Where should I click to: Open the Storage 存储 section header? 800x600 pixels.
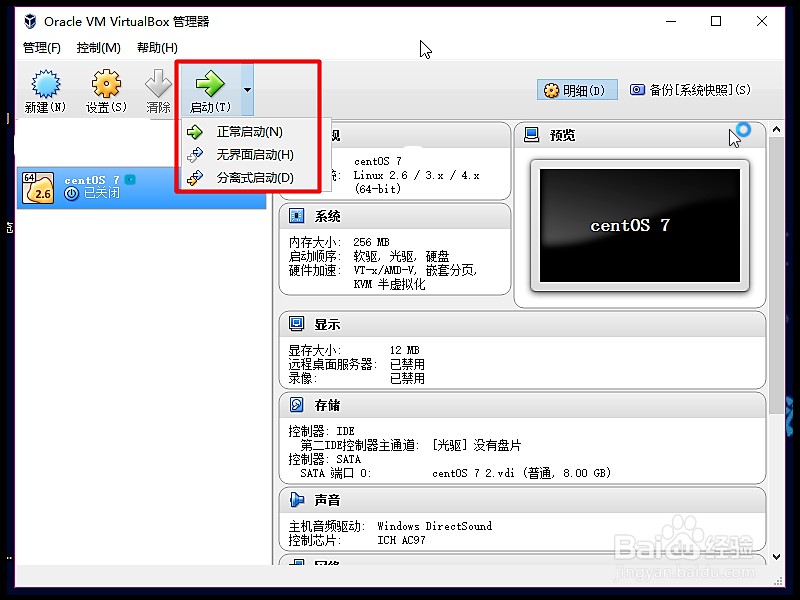coord(522,405)
